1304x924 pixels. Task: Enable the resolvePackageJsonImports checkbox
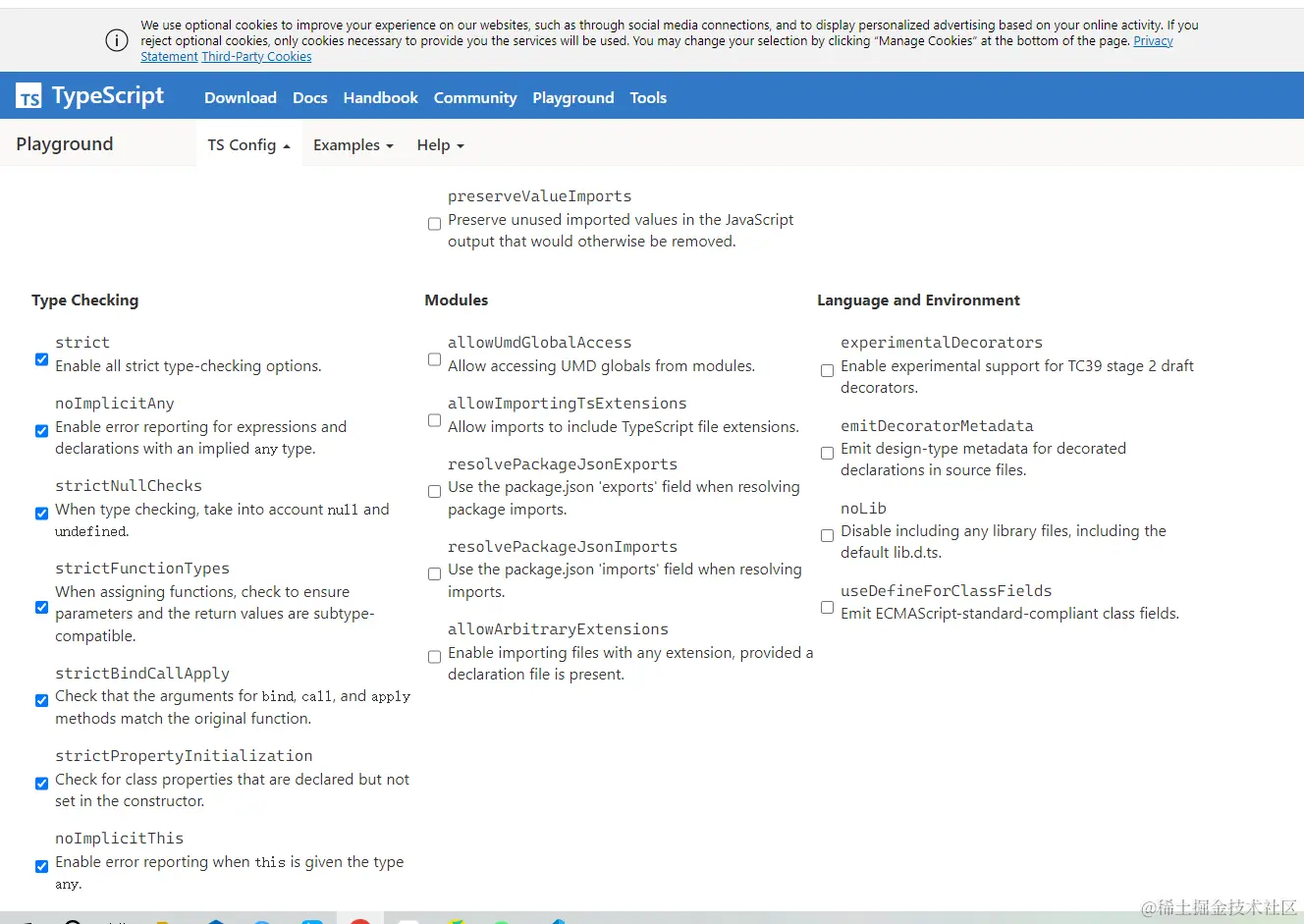tap(434, 573)
